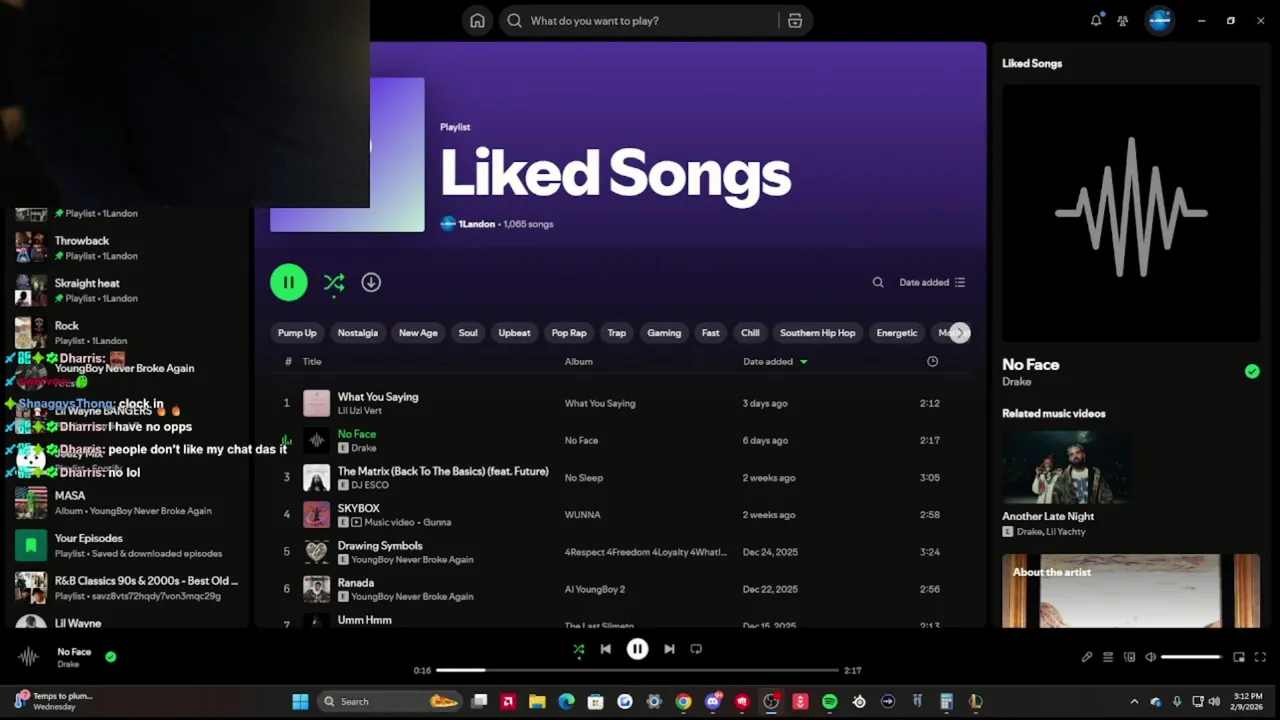
Task: Open the AI YoungBoy 2 album link
Action: [x=595, y=589]
